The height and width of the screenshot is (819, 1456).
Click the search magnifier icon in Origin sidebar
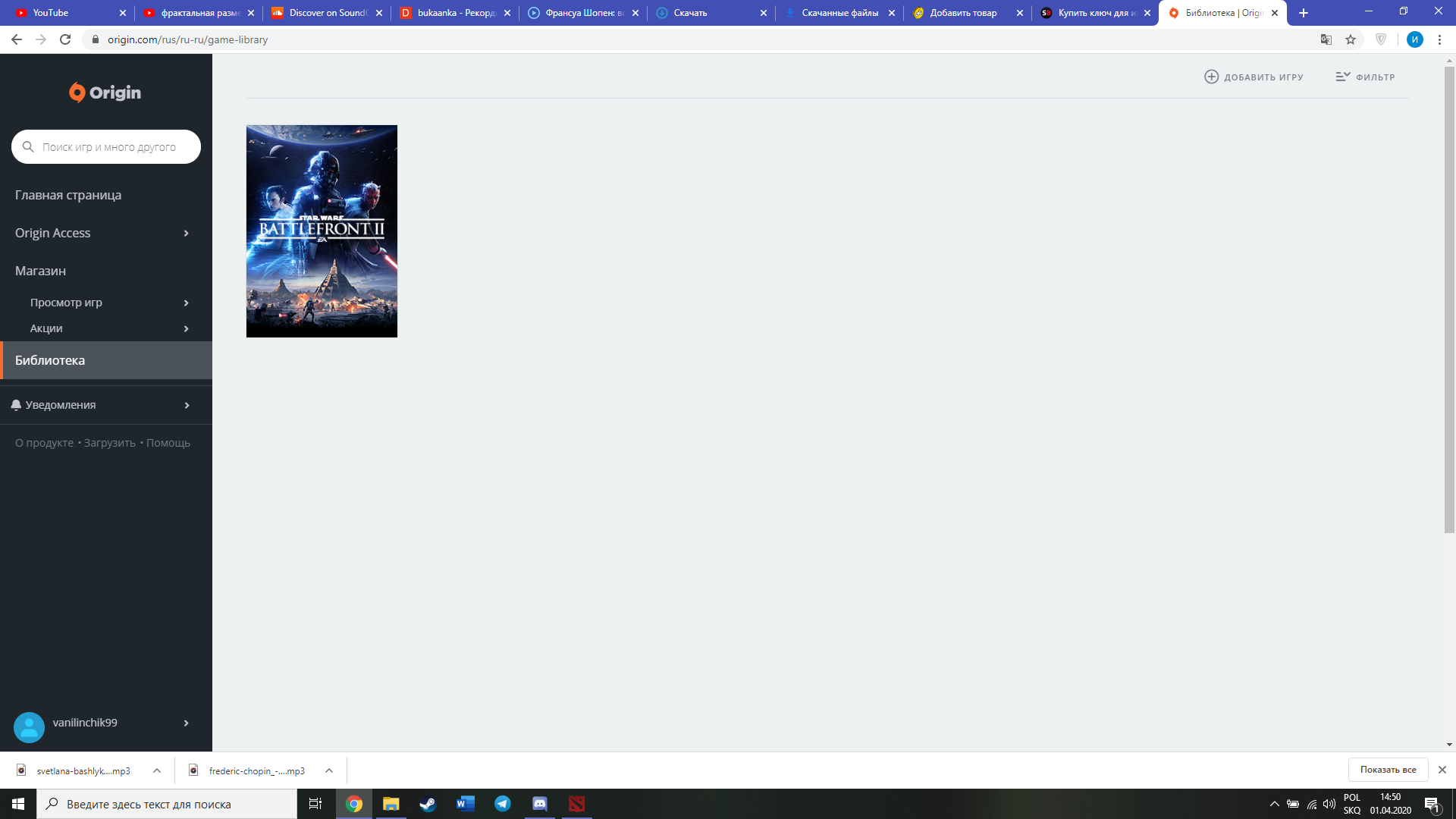[28, 147]
